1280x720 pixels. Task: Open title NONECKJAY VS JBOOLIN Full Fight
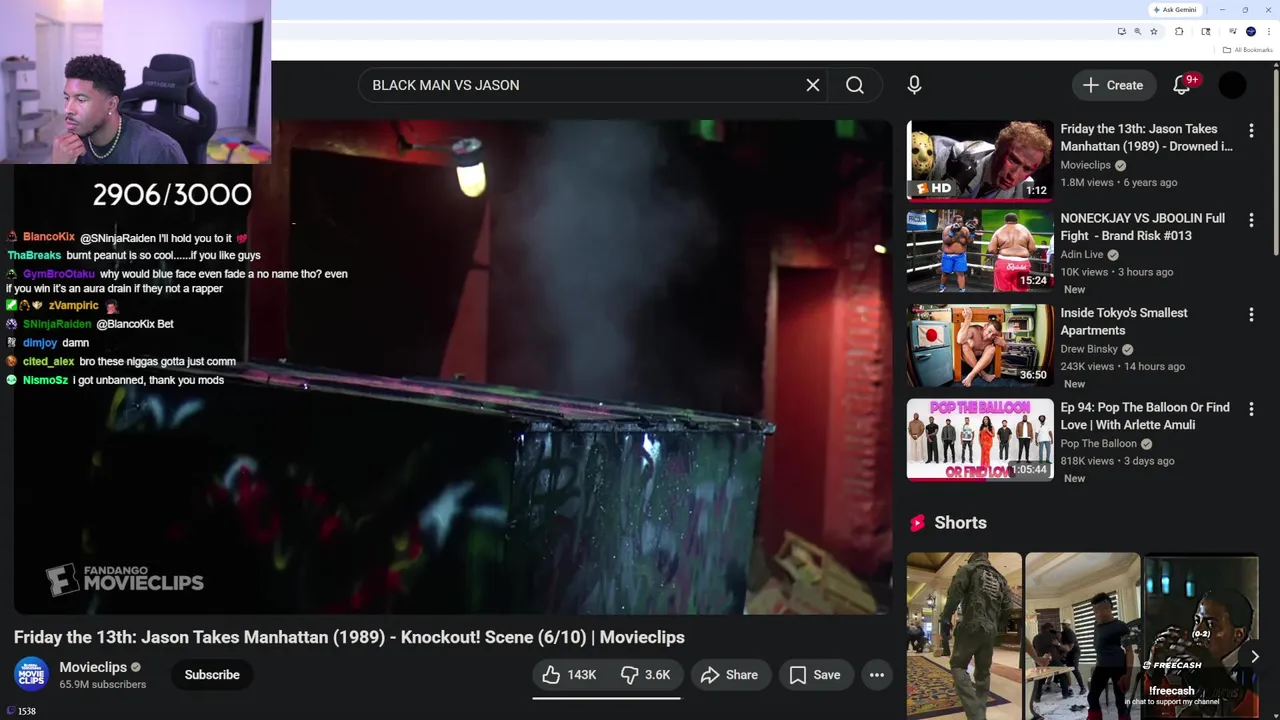pos(1143,226)
